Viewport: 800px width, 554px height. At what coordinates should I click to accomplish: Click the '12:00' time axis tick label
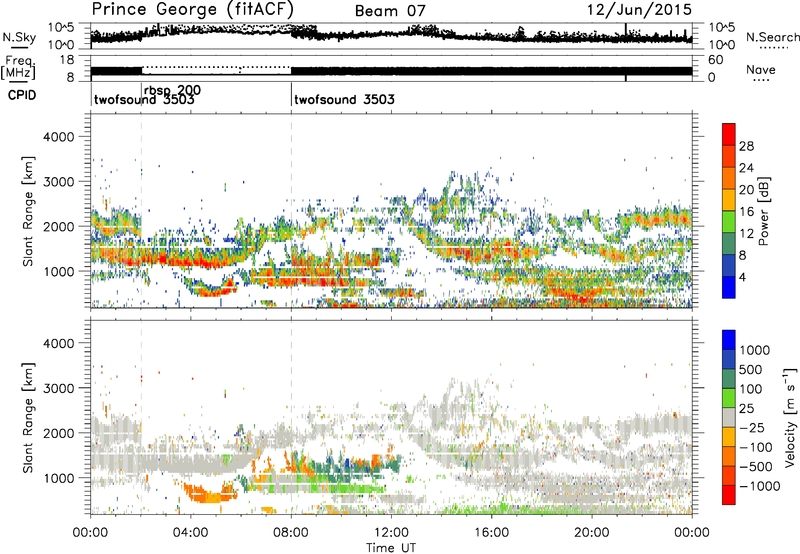point(391,533)
